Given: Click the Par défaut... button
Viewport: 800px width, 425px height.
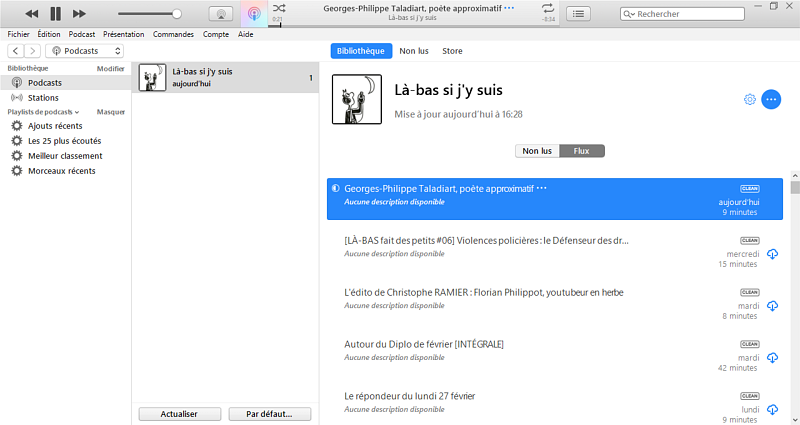Looking at the screenshot, I should 269,414.
